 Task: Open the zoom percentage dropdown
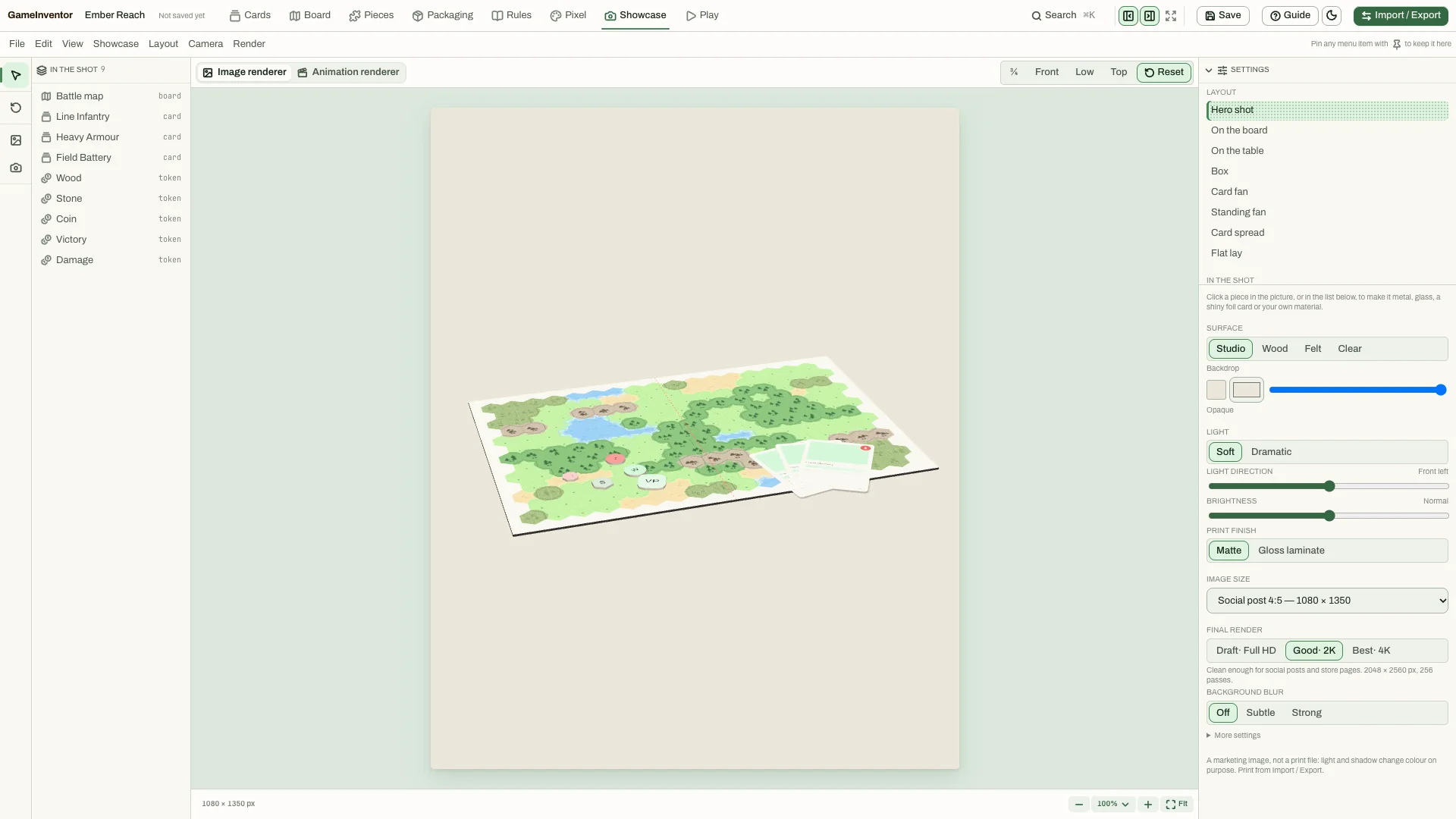tap(1113, 805)
